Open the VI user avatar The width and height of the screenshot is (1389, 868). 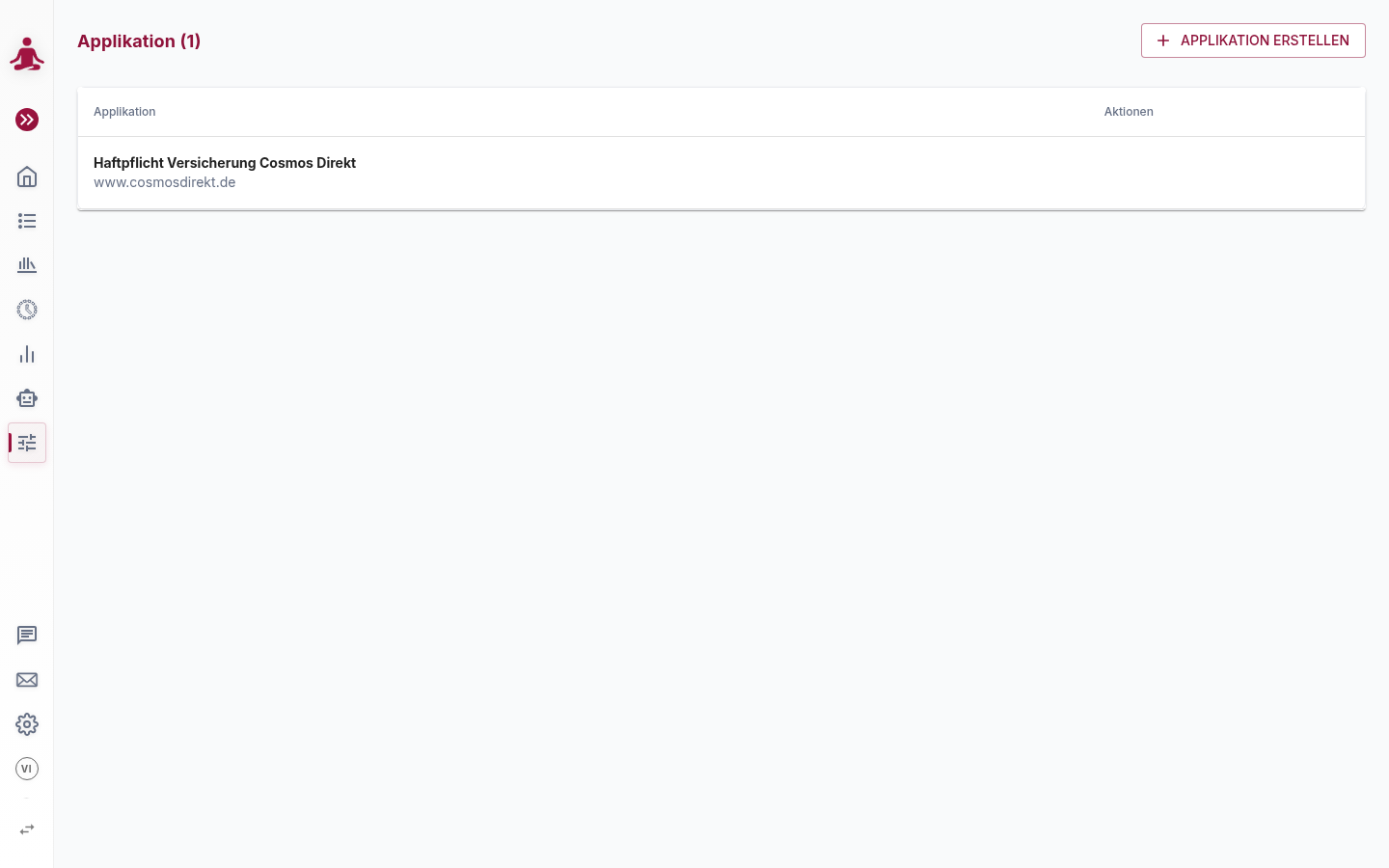point(27,769)
